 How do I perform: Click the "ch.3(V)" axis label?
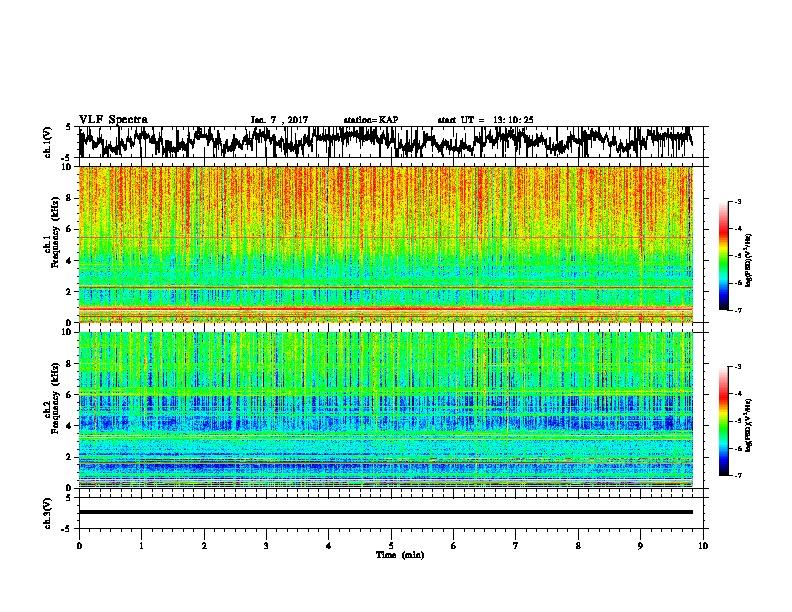coord(47,513)
